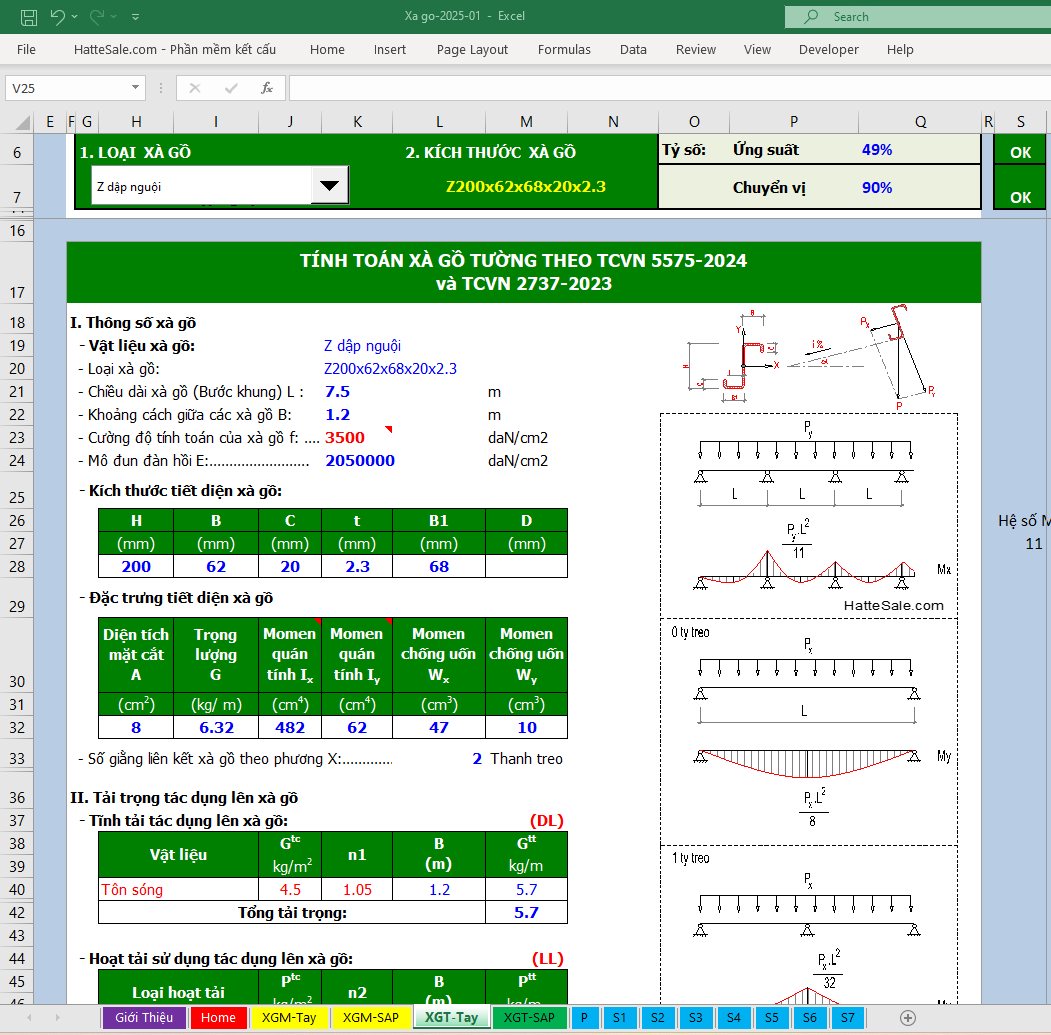Click the New Sheet plus icon
Screen dimensions: 1051x1035
908,1018
